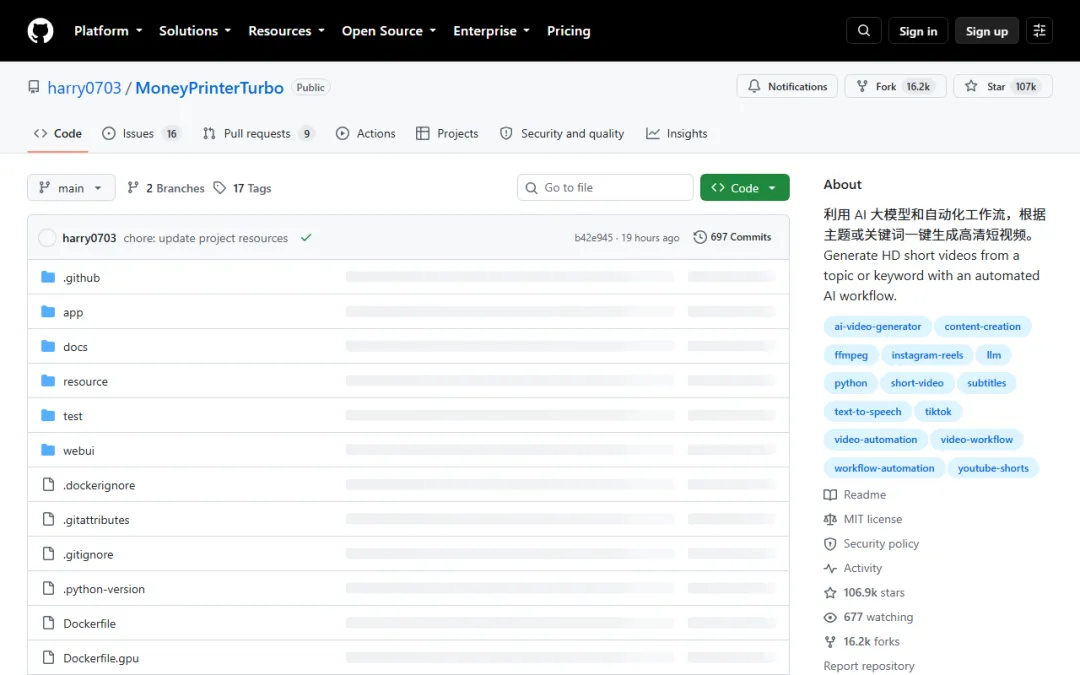Open the resource folder name
This screenshot has width=1080, height=675.
pyautogui.click(x=85, y=382)
